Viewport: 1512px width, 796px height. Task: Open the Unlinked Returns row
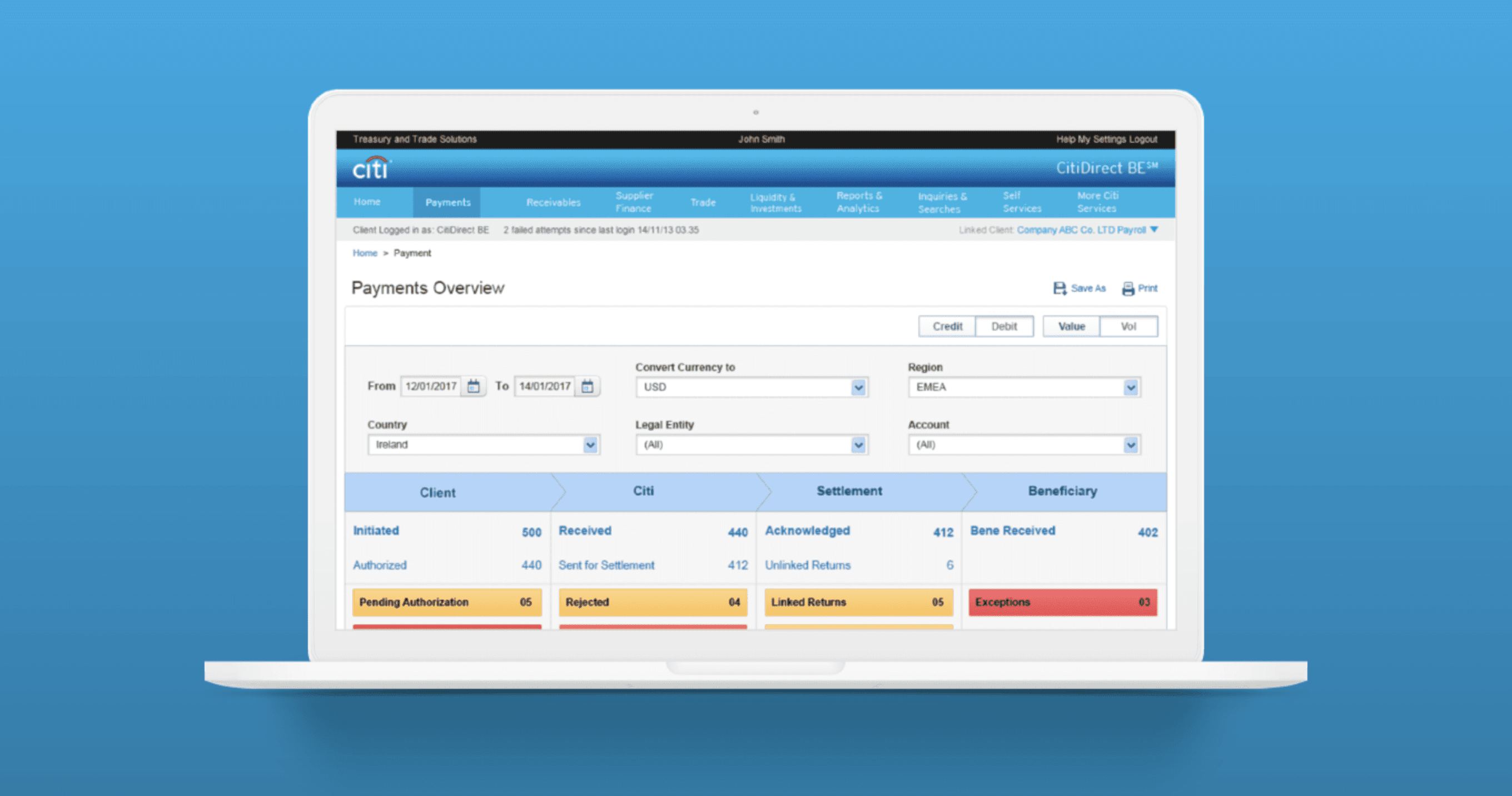[x=859, y=565]
